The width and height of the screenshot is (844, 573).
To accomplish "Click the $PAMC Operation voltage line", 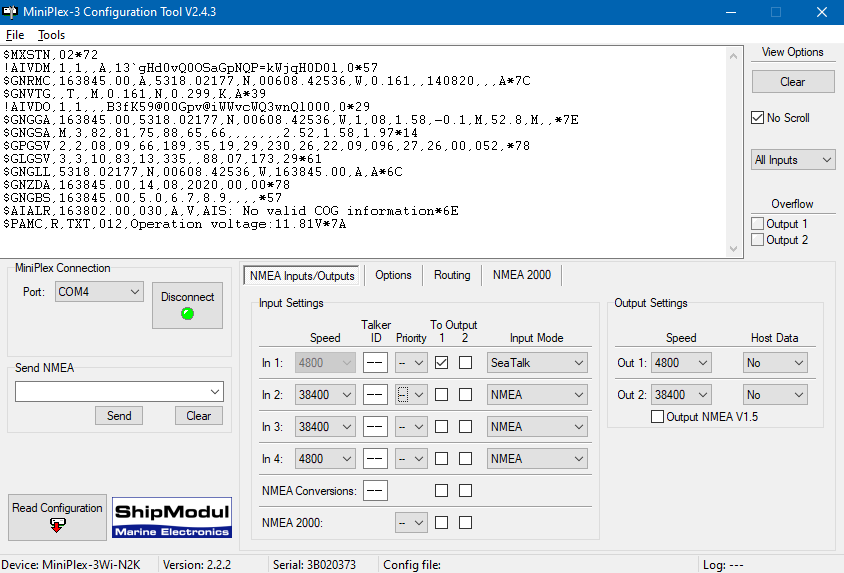I will coord(174,224).
